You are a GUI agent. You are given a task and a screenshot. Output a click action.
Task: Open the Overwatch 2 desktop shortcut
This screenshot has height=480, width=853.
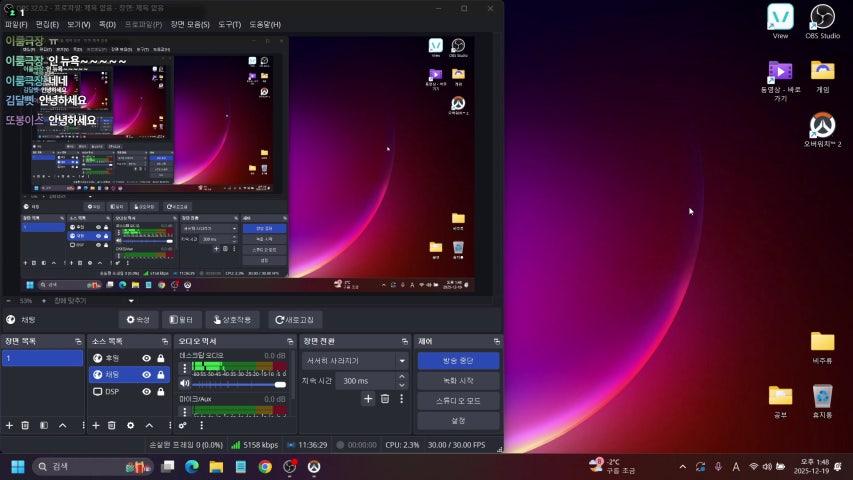[821, 126]
